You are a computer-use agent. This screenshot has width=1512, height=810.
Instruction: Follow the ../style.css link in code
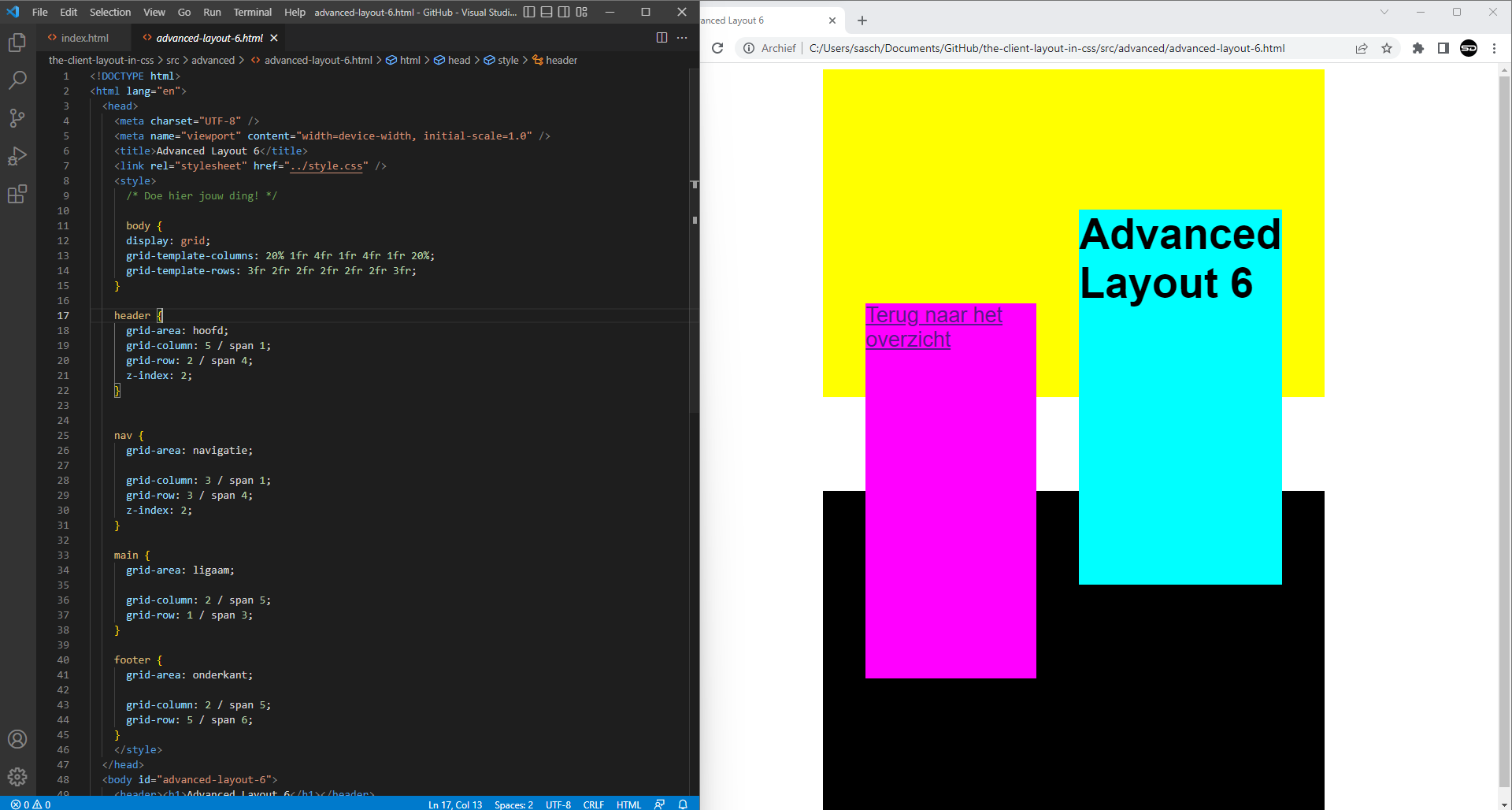(x=326, y=166)
